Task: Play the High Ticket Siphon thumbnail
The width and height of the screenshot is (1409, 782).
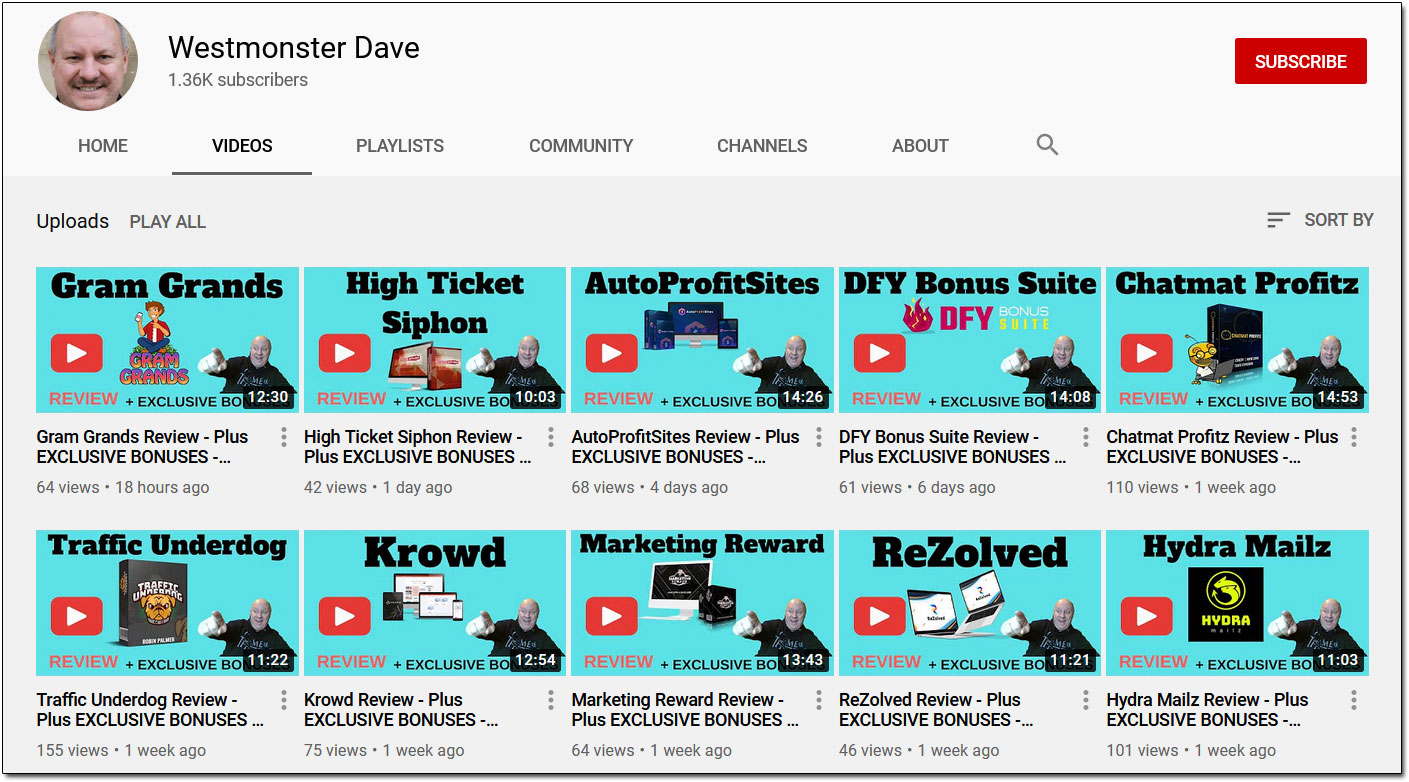Action: (x=435, y=340)
